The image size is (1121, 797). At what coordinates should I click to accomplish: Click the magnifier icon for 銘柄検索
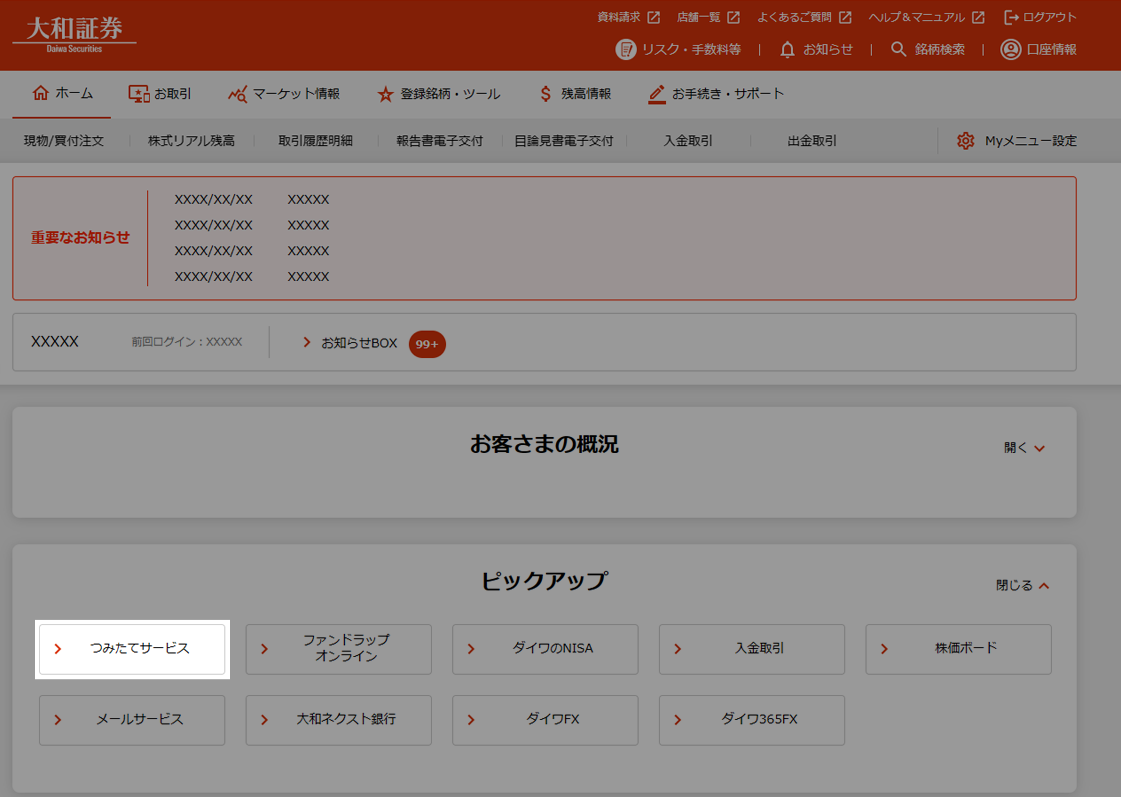(x=899, y=49)
